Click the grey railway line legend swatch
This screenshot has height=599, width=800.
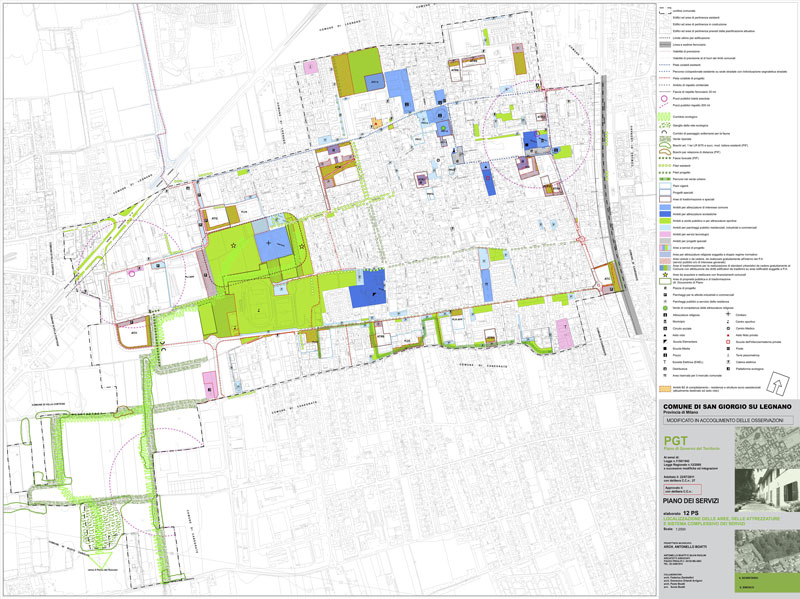[x=665, y=45]
